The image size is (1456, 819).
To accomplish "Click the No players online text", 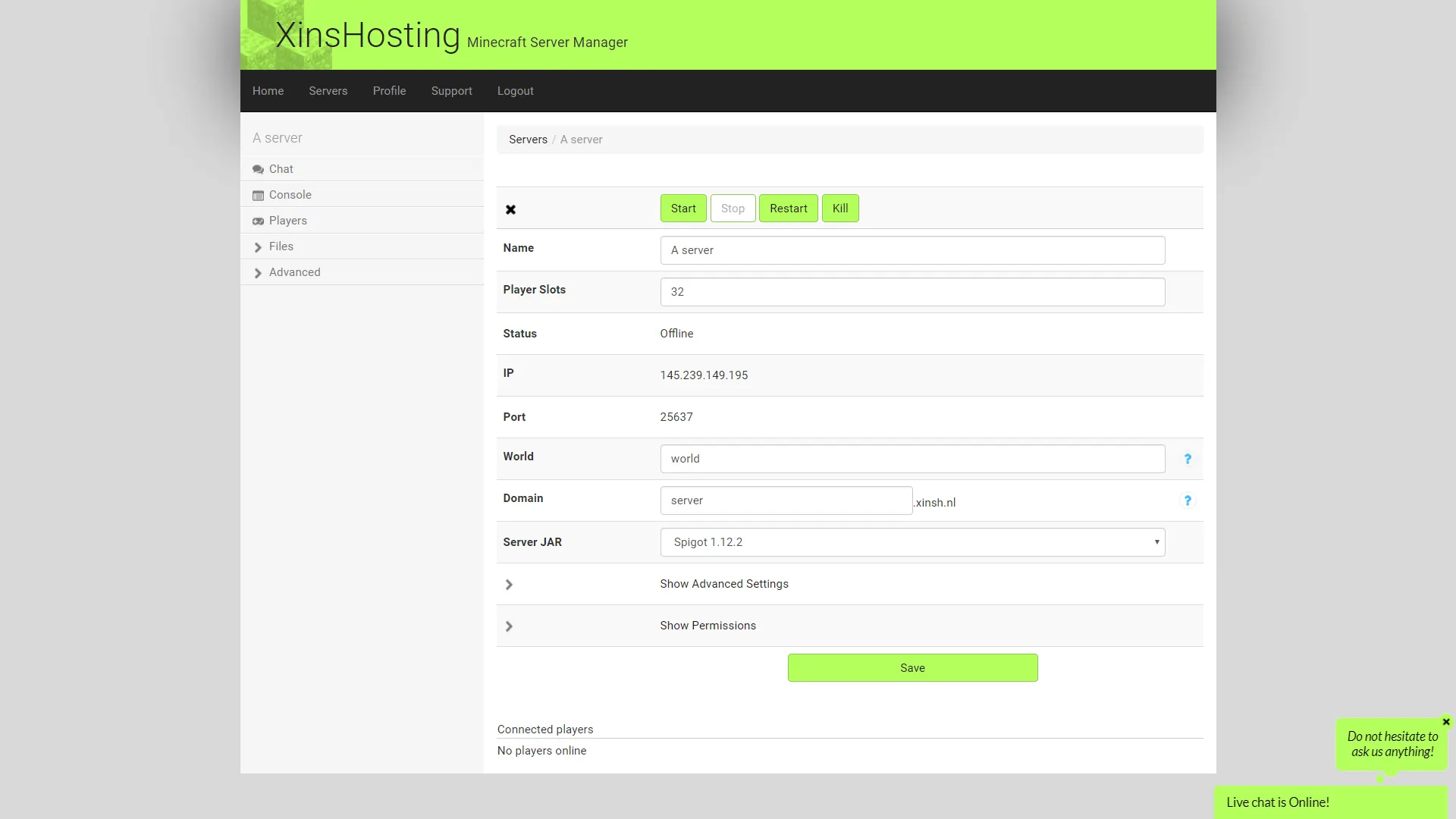I will (541, 751).
